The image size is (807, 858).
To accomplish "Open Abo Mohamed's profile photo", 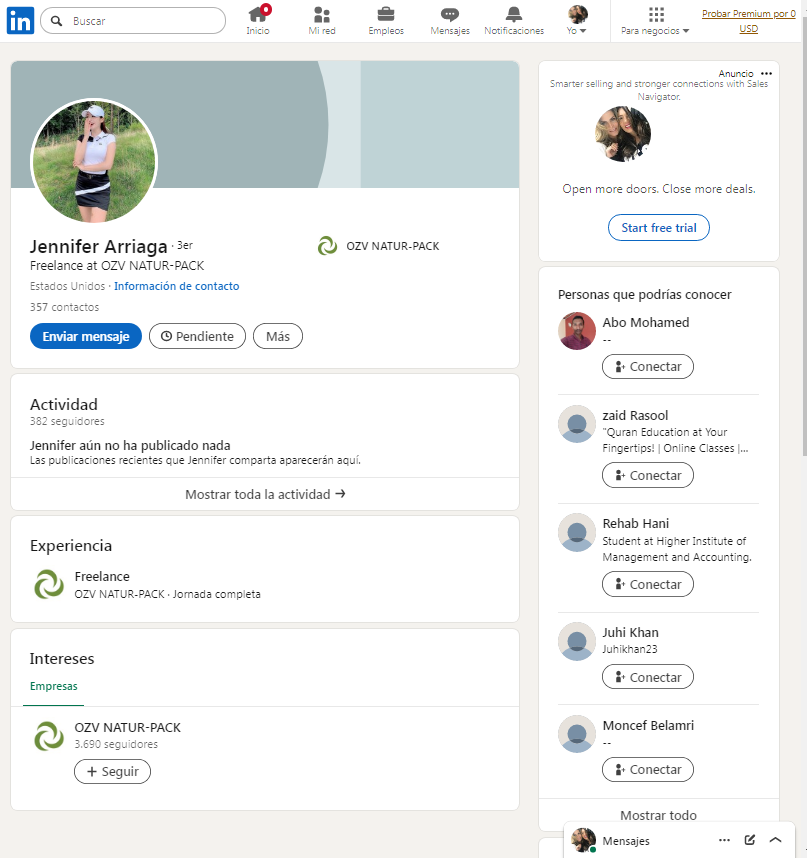I will pyautogui.click(x=577, y=331).
